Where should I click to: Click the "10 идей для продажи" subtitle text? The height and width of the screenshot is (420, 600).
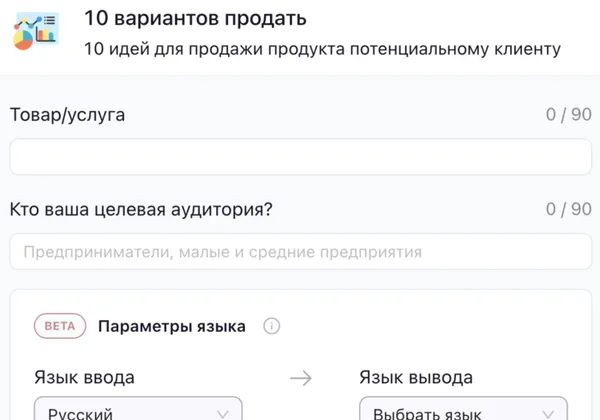(322, 48)
